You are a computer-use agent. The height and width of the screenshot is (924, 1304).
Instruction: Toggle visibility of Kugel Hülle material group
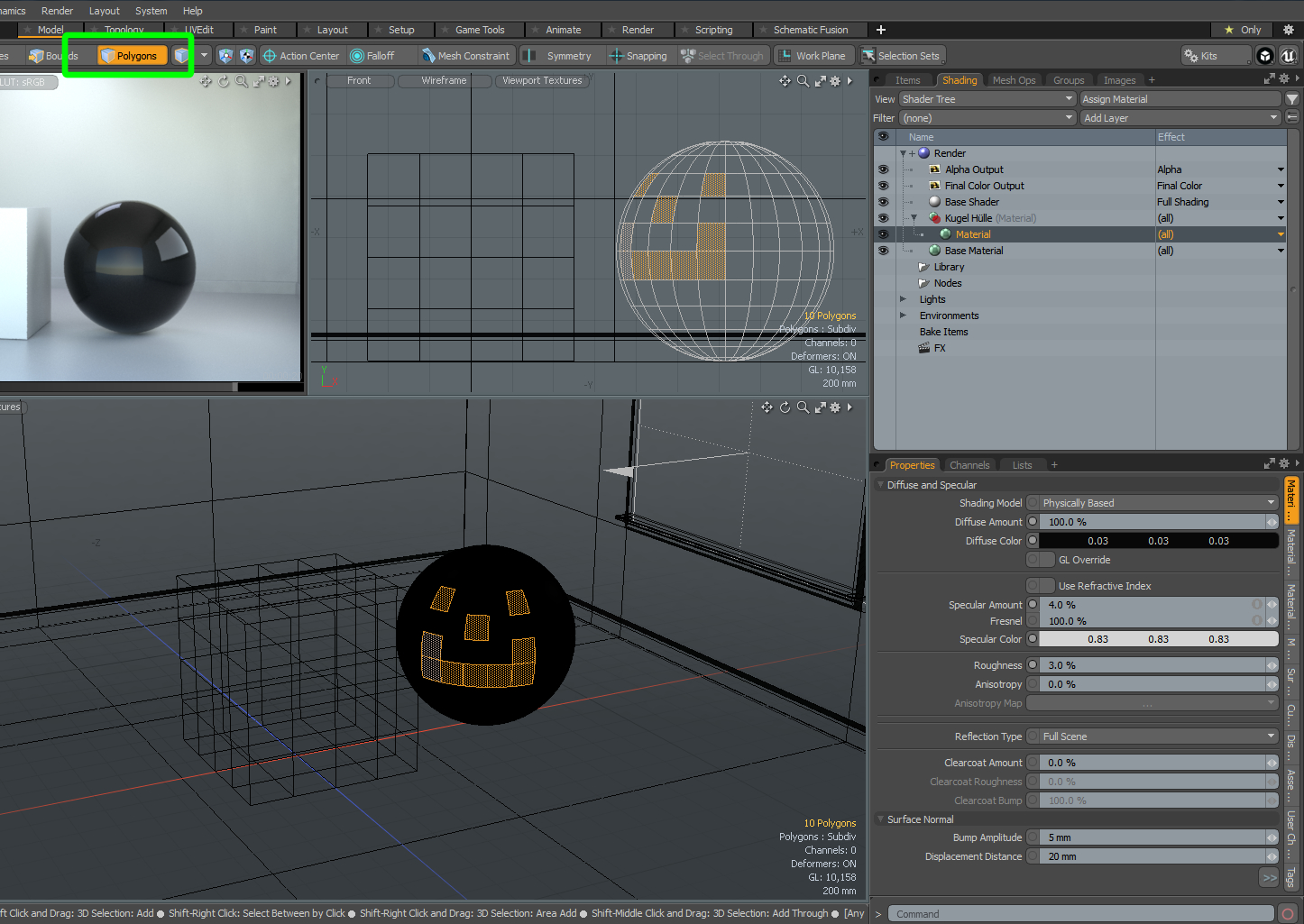pos(883,218)
